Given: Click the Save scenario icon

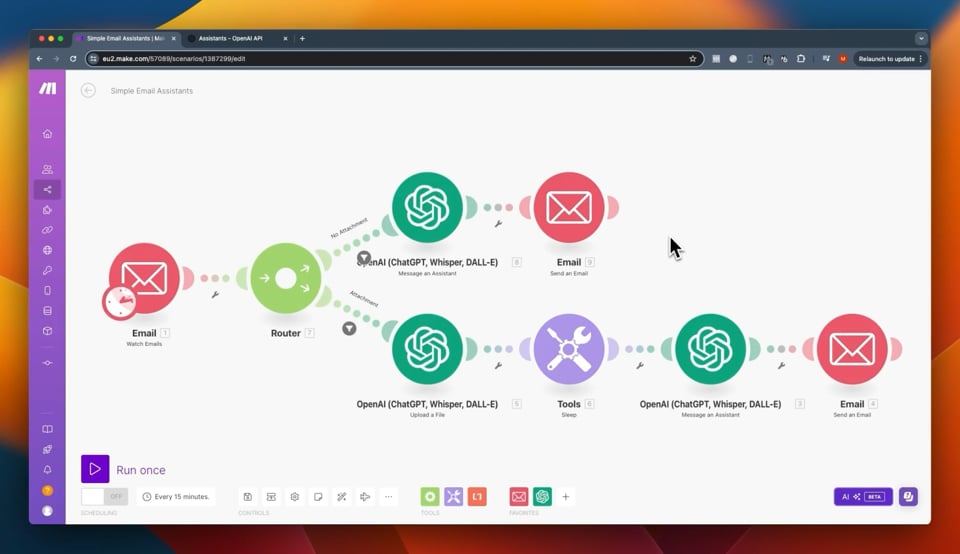Looking at the screenshot, I should click(x=247, y=496).
